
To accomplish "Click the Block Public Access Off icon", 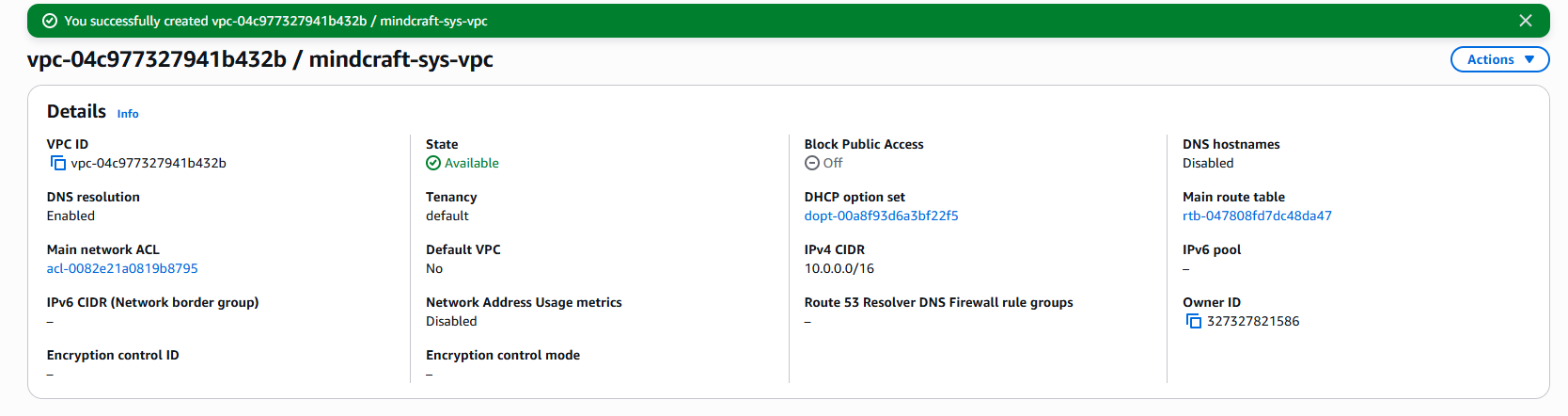I will pyautogui.click(x=812, y=164).
